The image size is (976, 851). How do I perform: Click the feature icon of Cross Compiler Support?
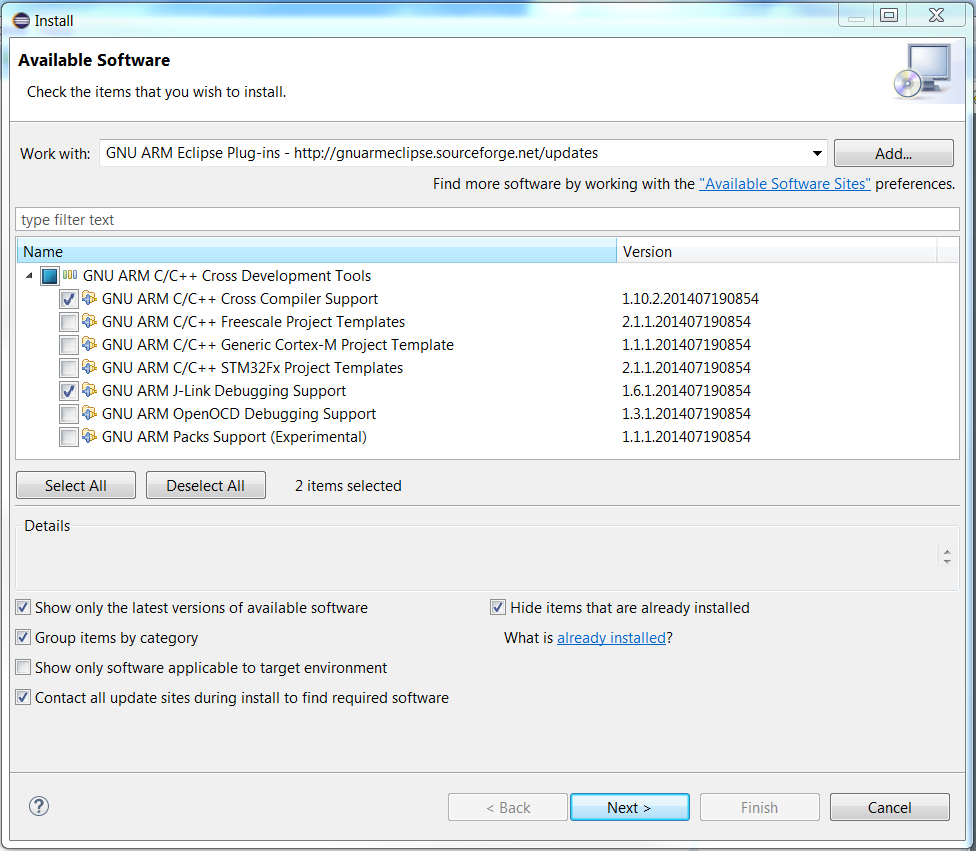[90, 298]
